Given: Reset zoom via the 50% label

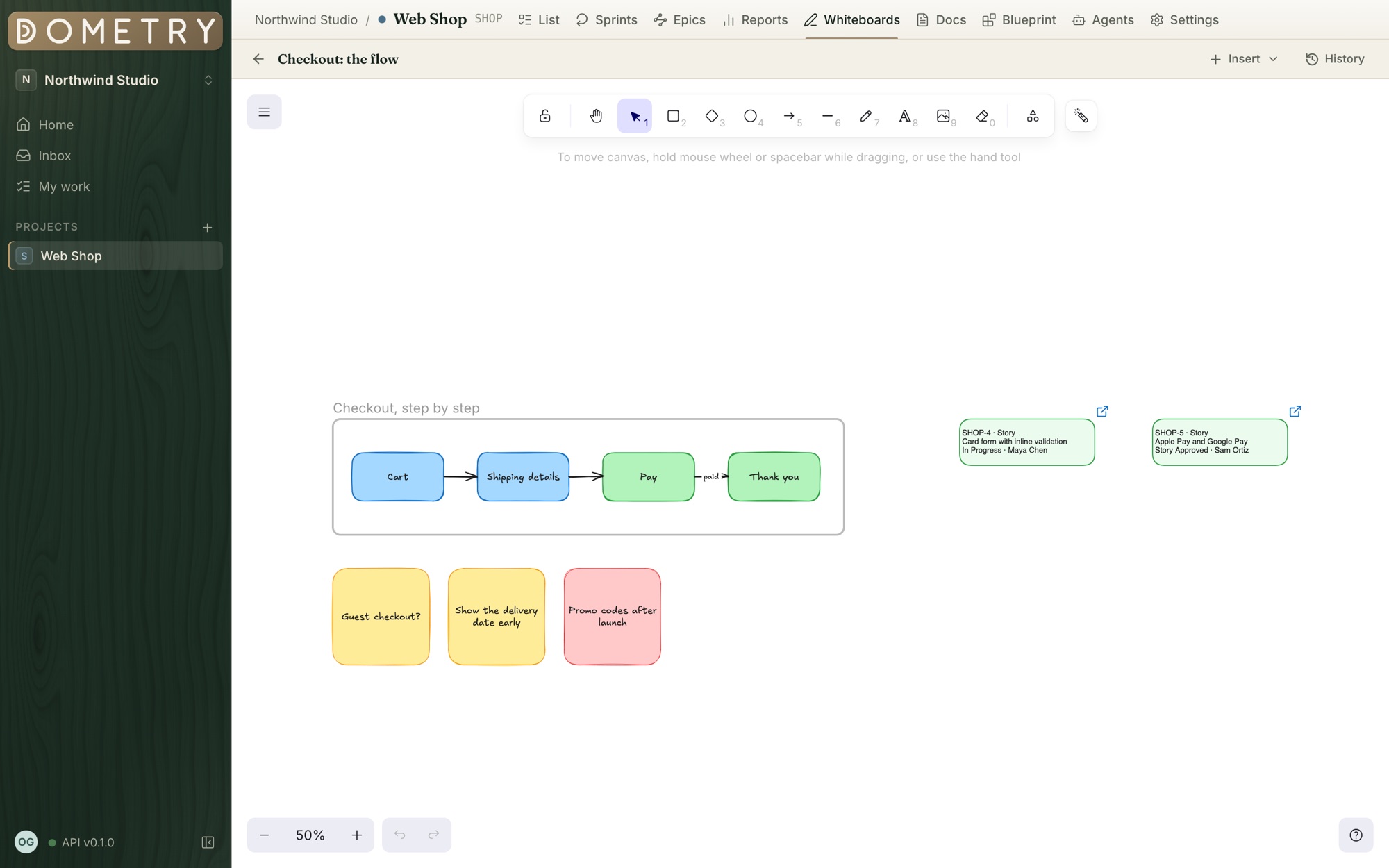Looking at the screenshot, I should 310,835.
